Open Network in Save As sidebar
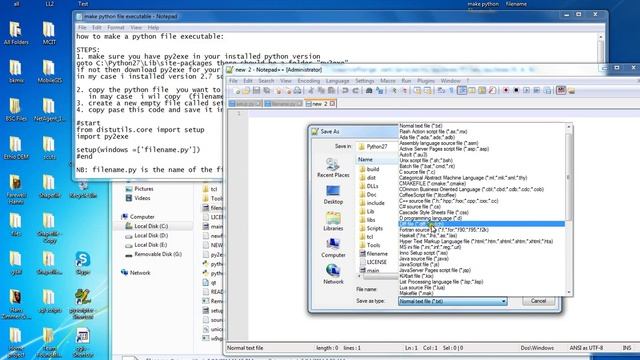This screenshot has width=640, height=360. click(x=333, y=275)
